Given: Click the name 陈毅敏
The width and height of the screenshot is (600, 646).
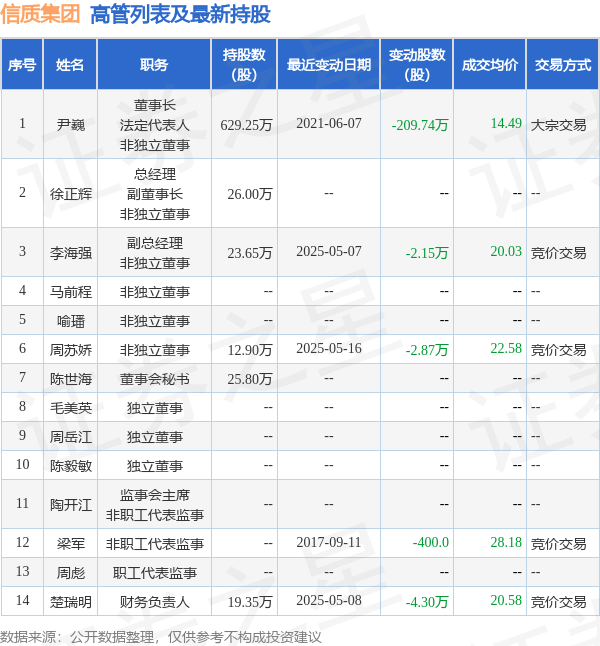Looking at the screenshot, I should (x=70, y=466).
